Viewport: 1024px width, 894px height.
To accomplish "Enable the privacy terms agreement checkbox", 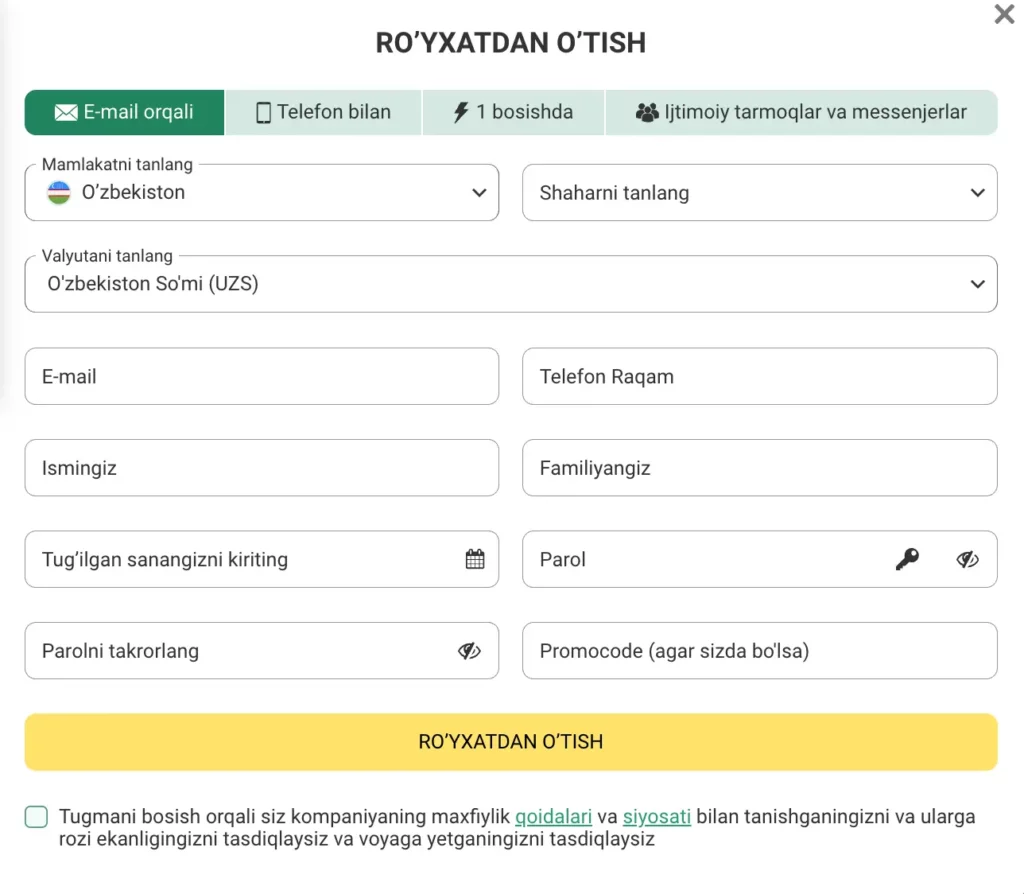I will 36,817.
